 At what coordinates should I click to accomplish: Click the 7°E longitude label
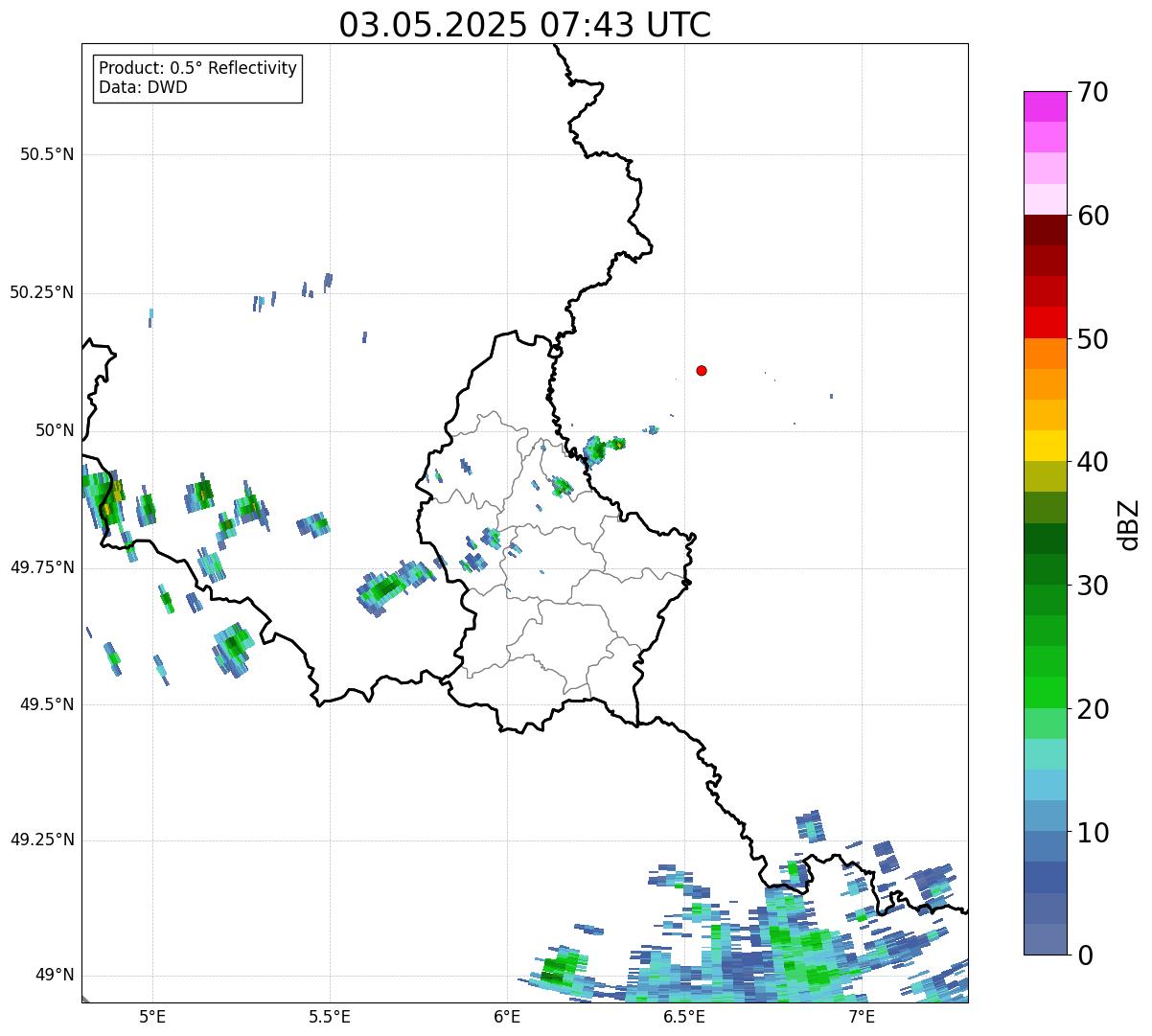click(x=862, y=1016)
